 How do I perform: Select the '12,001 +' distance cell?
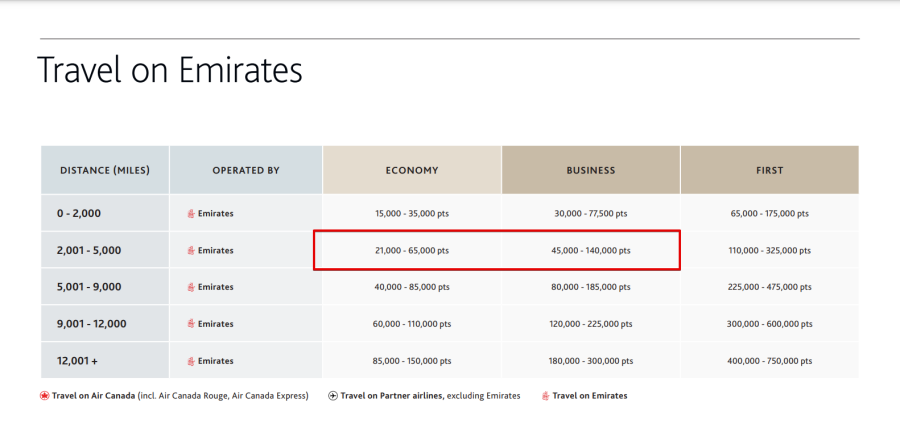(105, 361)
